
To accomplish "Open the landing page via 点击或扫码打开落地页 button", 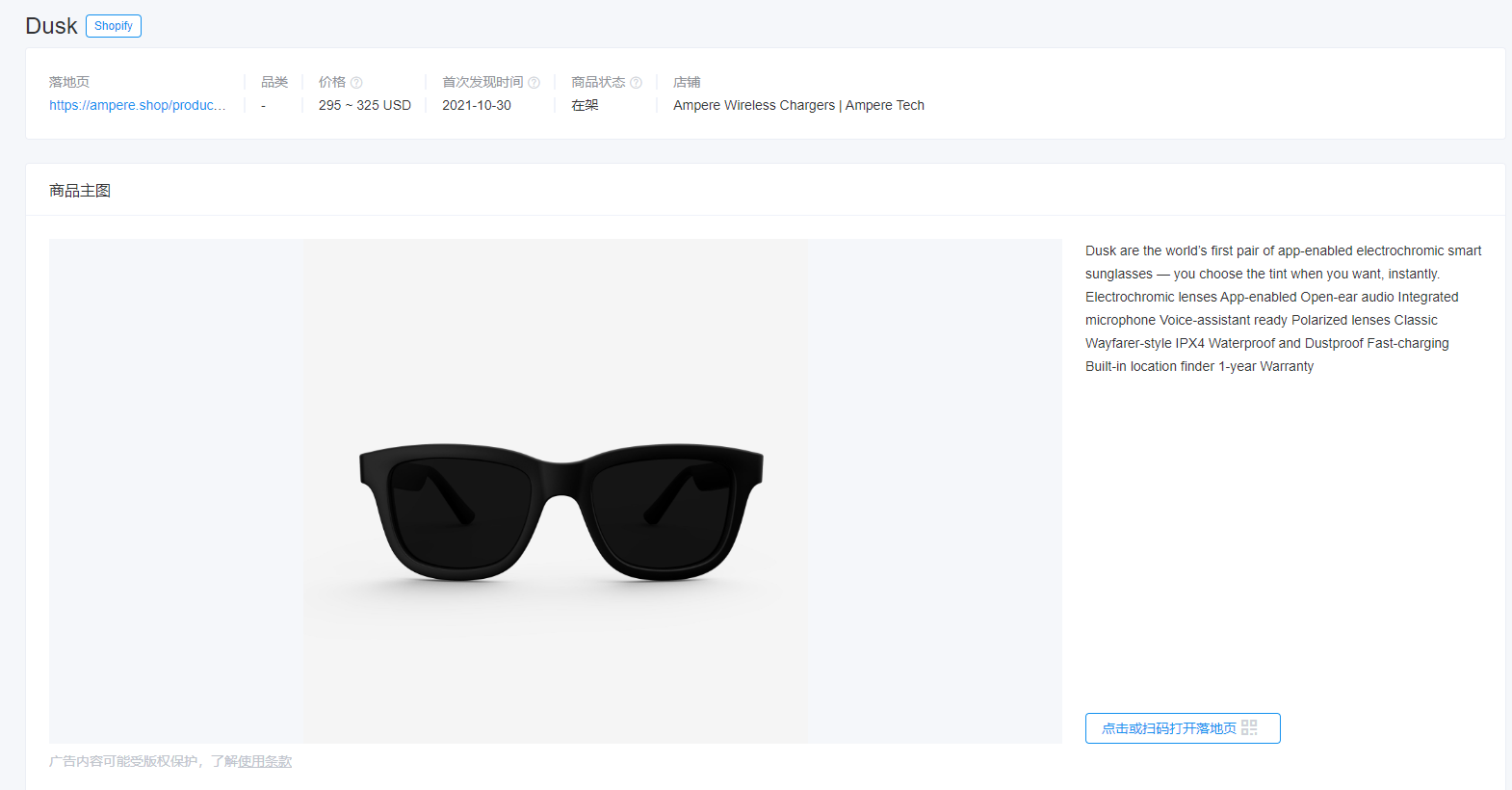I will [1183, 728].
